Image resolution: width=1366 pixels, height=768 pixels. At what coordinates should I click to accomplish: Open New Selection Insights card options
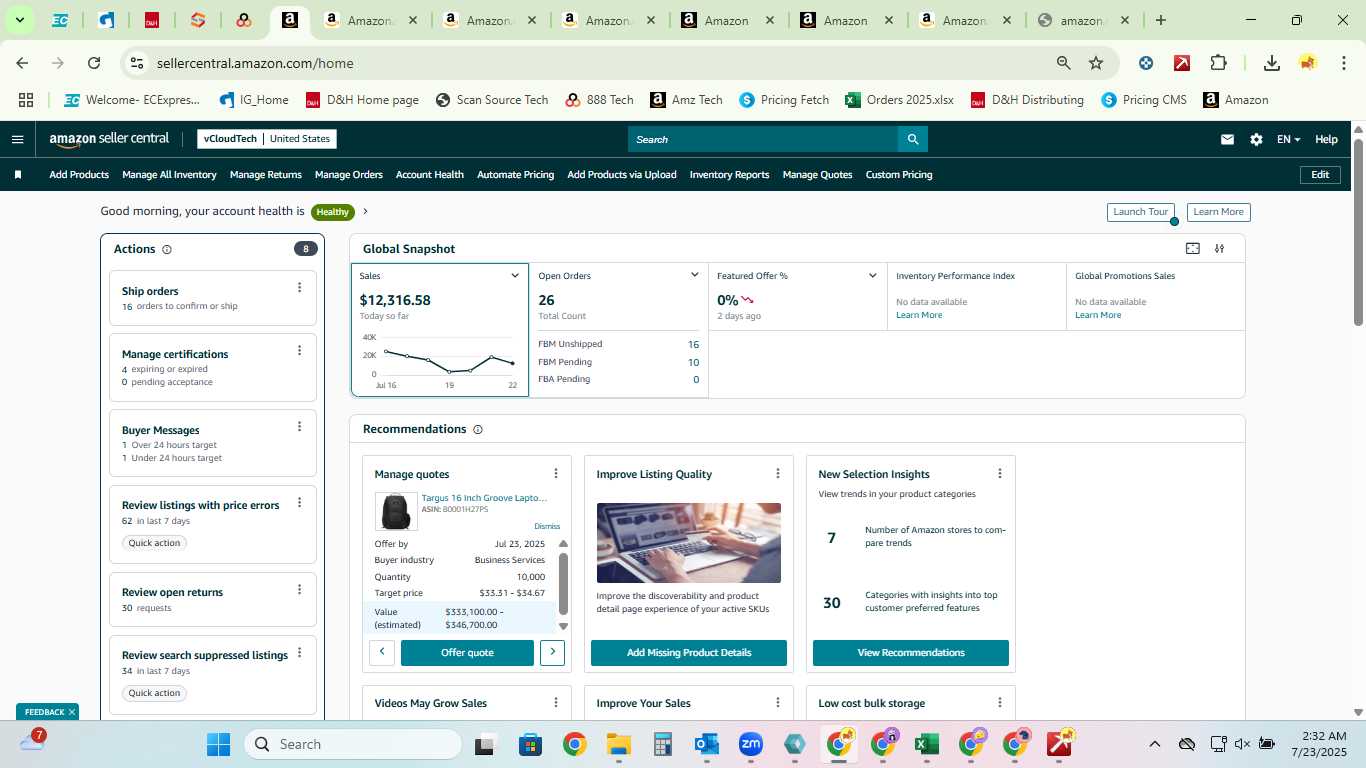[1000, 474]
